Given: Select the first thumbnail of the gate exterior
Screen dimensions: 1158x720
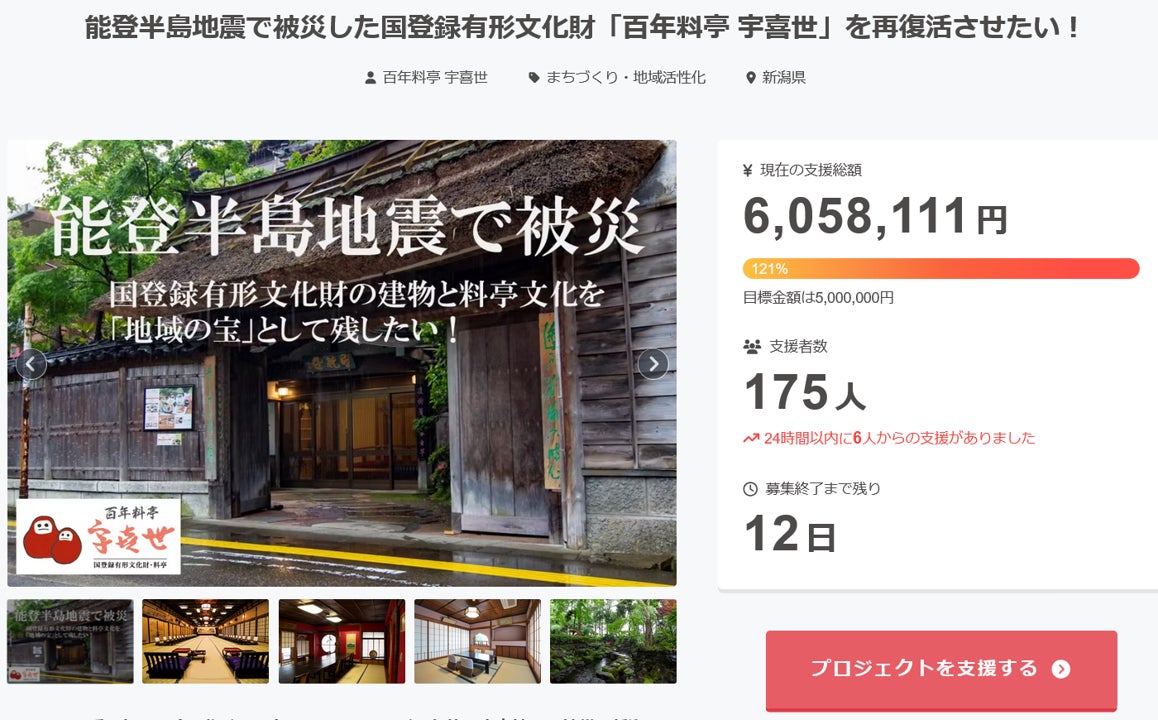Looking at the screenshot, I should tap(70, 641).
